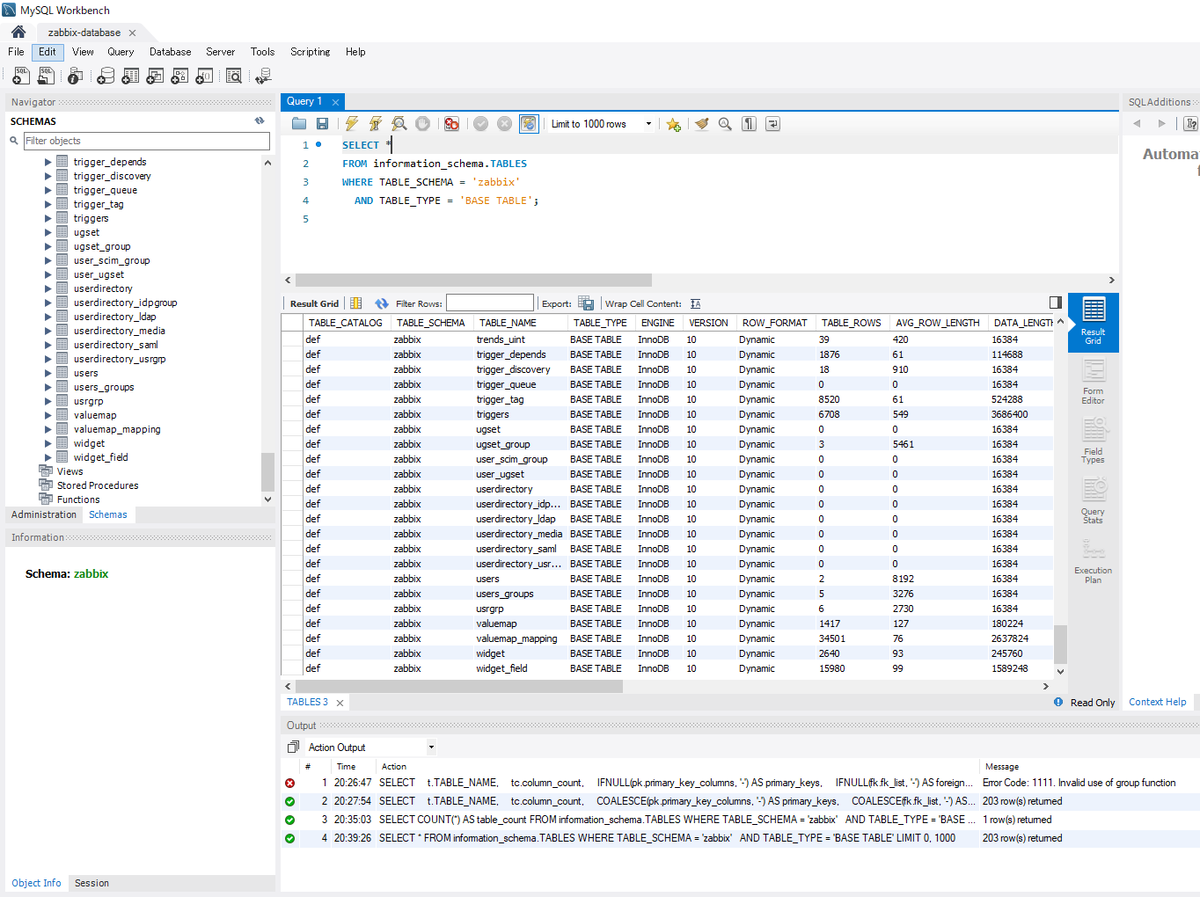Create a new view toolbar icon

tap(155, 75)
